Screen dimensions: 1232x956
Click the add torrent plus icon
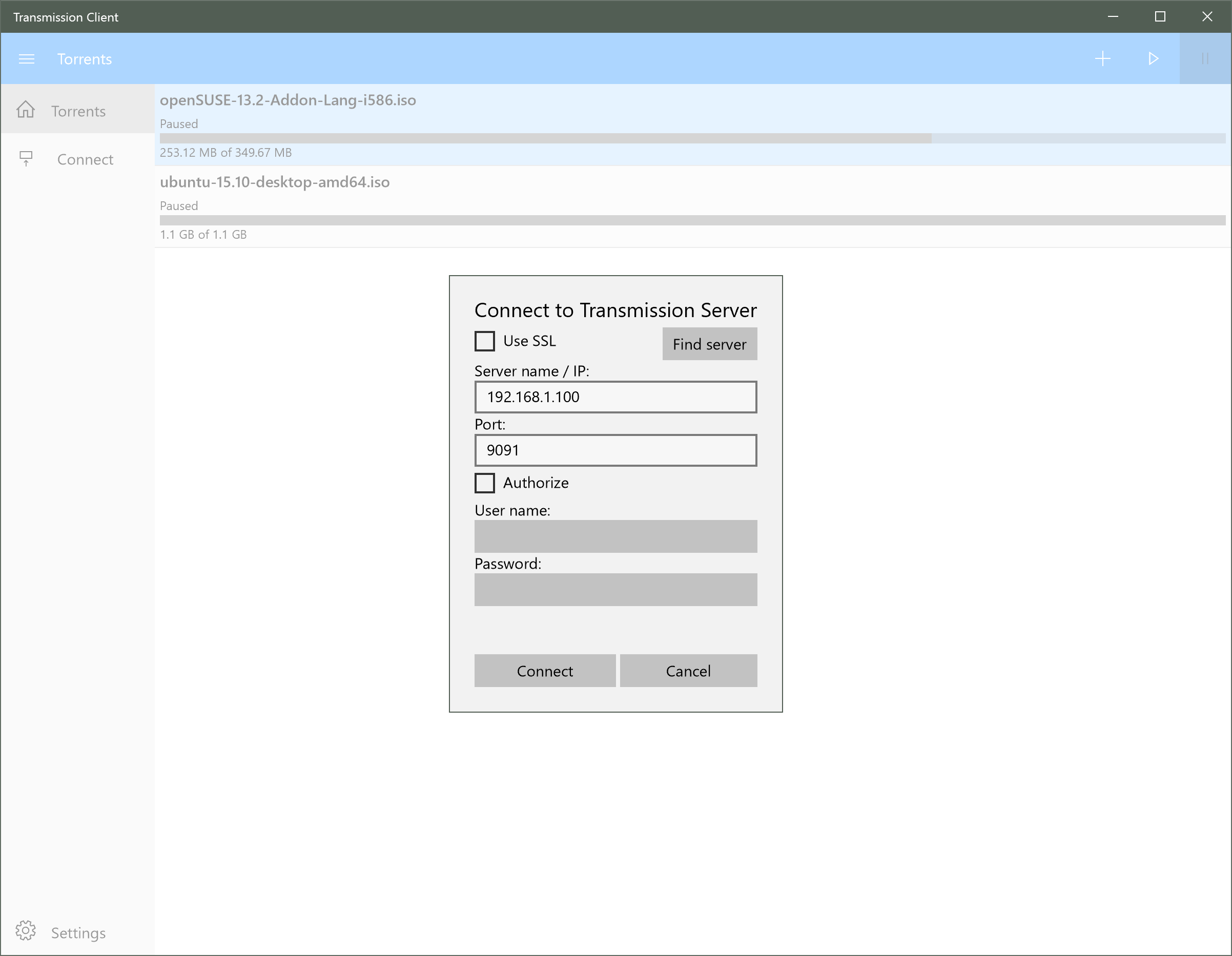point(1102,58)
